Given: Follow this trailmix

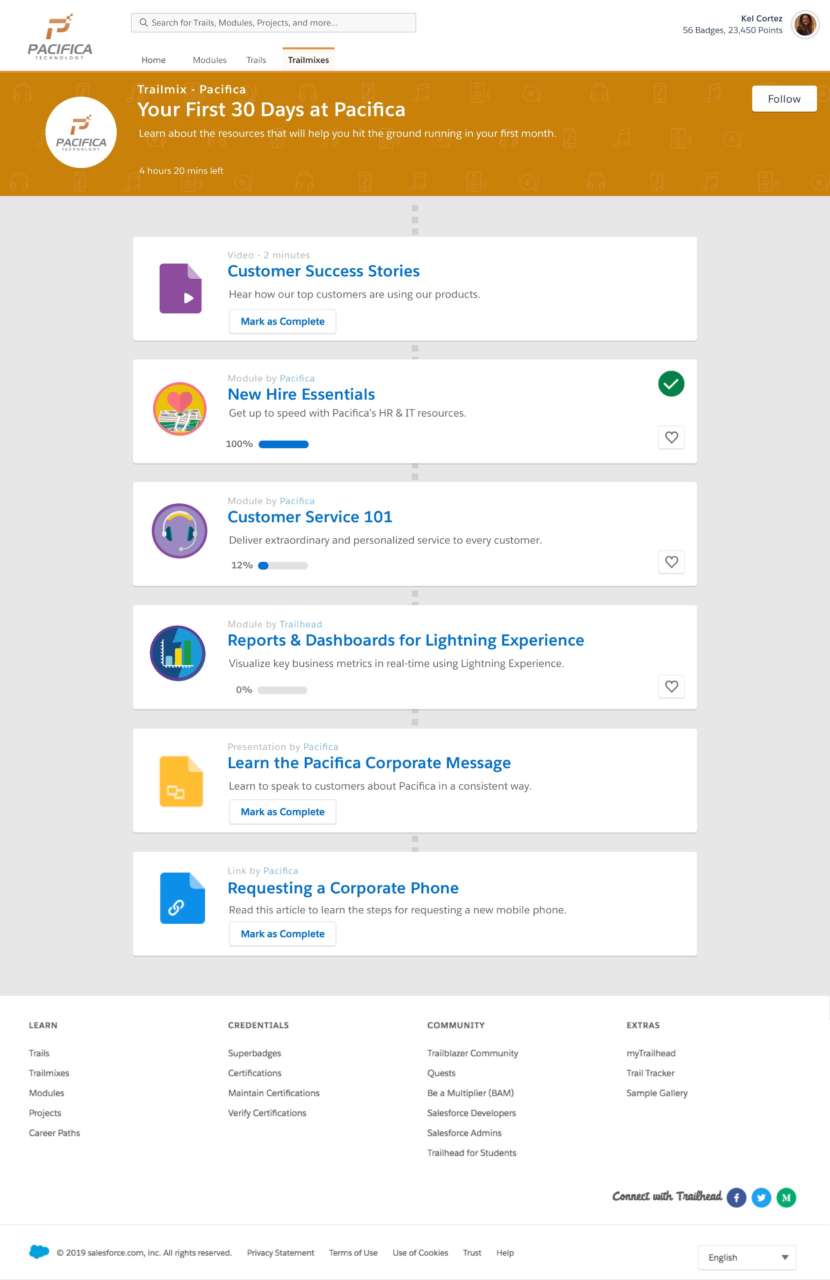Looking at the screenshot, I should point(784,99).
